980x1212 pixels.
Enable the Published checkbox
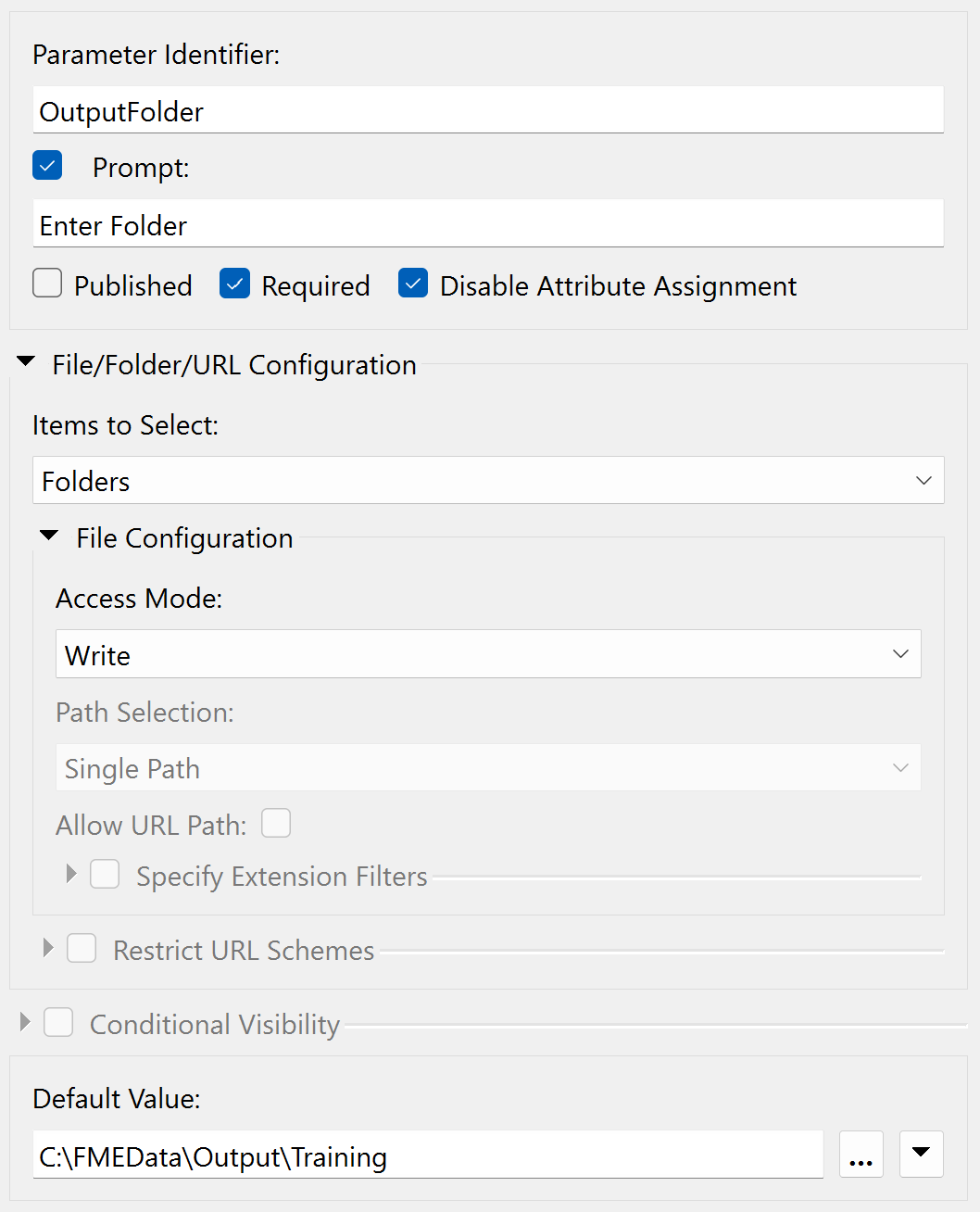(x=47, y=283)
